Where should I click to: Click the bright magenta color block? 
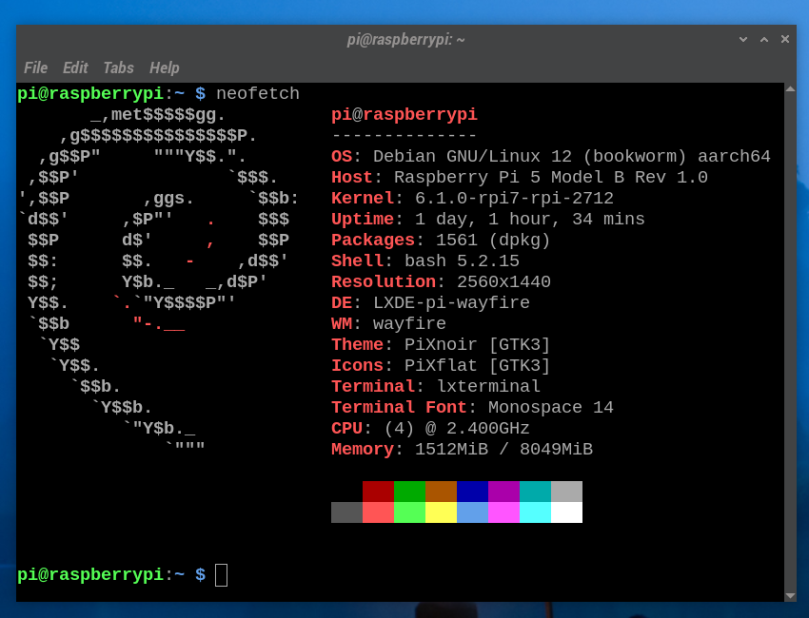504,512
